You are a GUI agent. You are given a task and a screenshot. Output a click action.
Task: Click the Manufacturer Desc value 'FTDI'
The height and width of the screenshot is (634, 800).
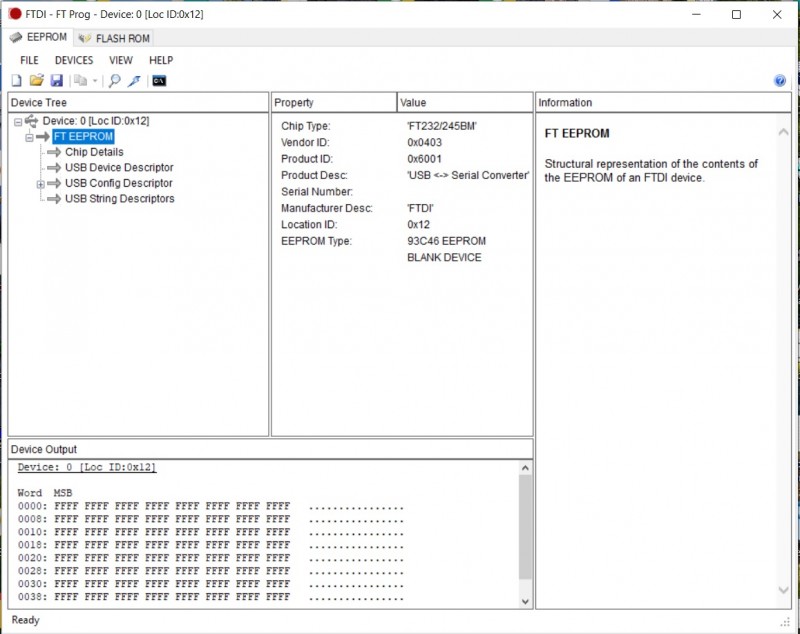(420, 208)
